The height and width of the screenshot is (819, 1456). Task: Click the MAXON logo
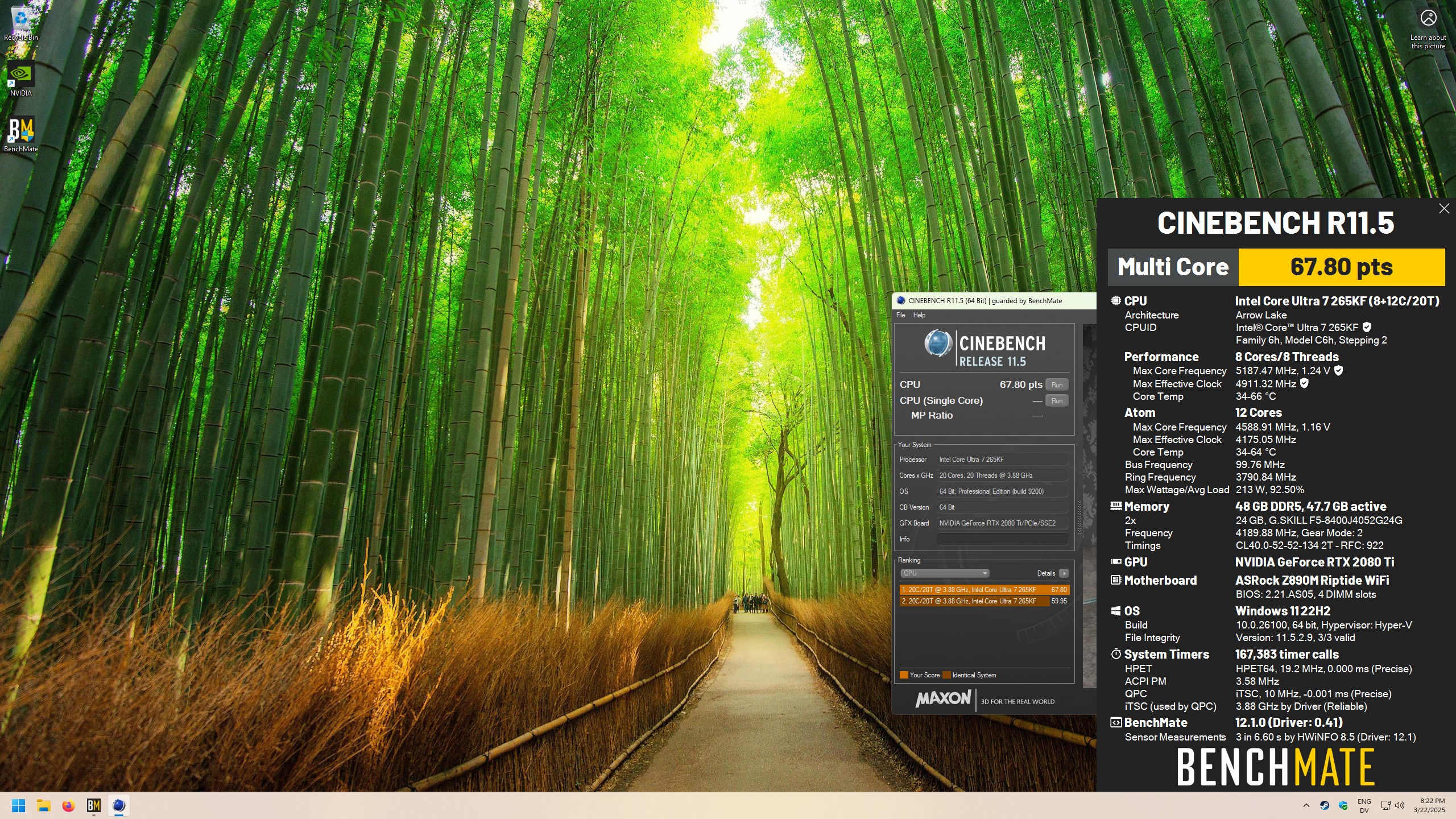click(x=944, y=698)
